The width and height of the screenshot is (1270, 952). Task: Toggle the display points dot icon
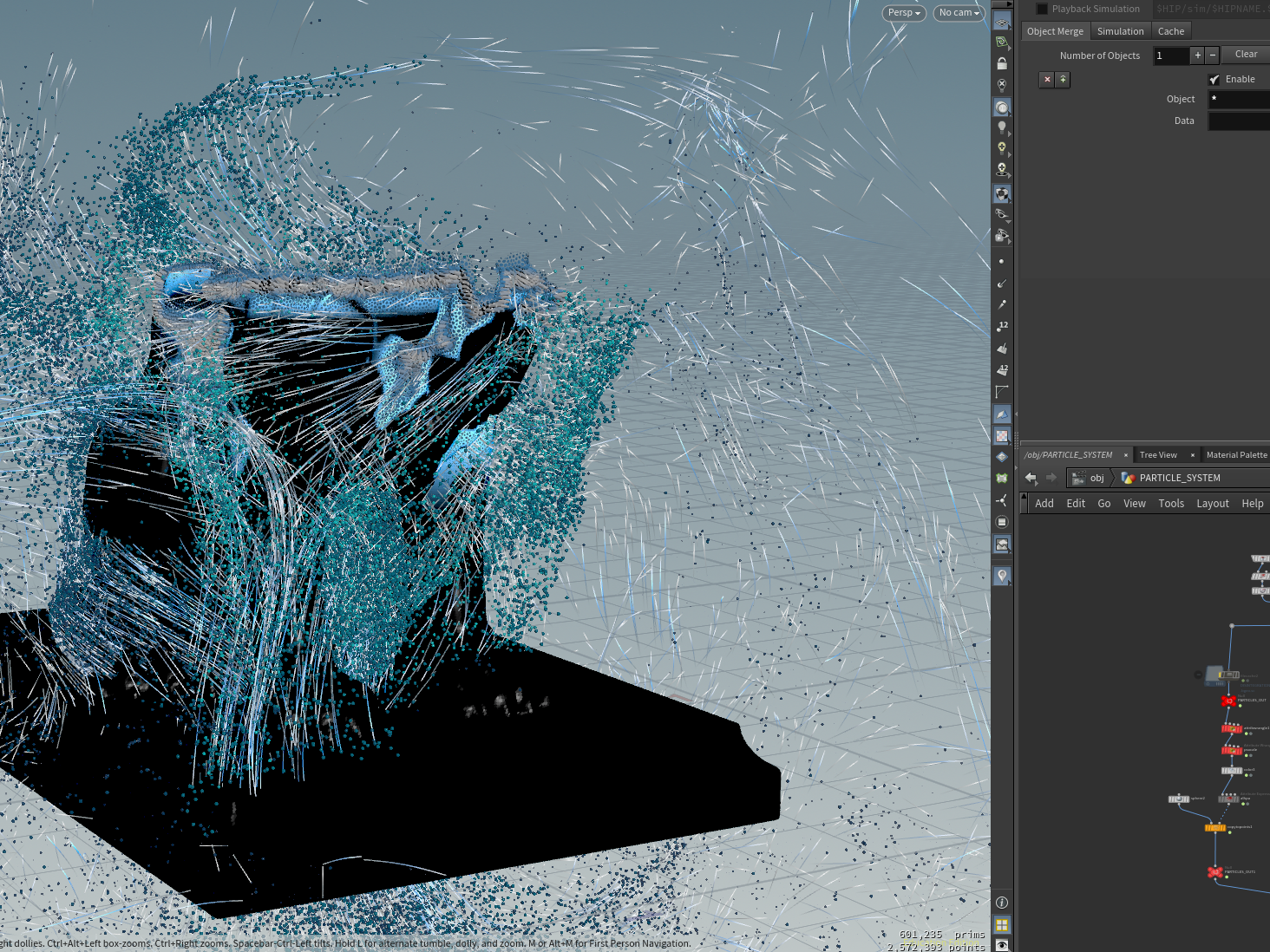[1002, 261]
